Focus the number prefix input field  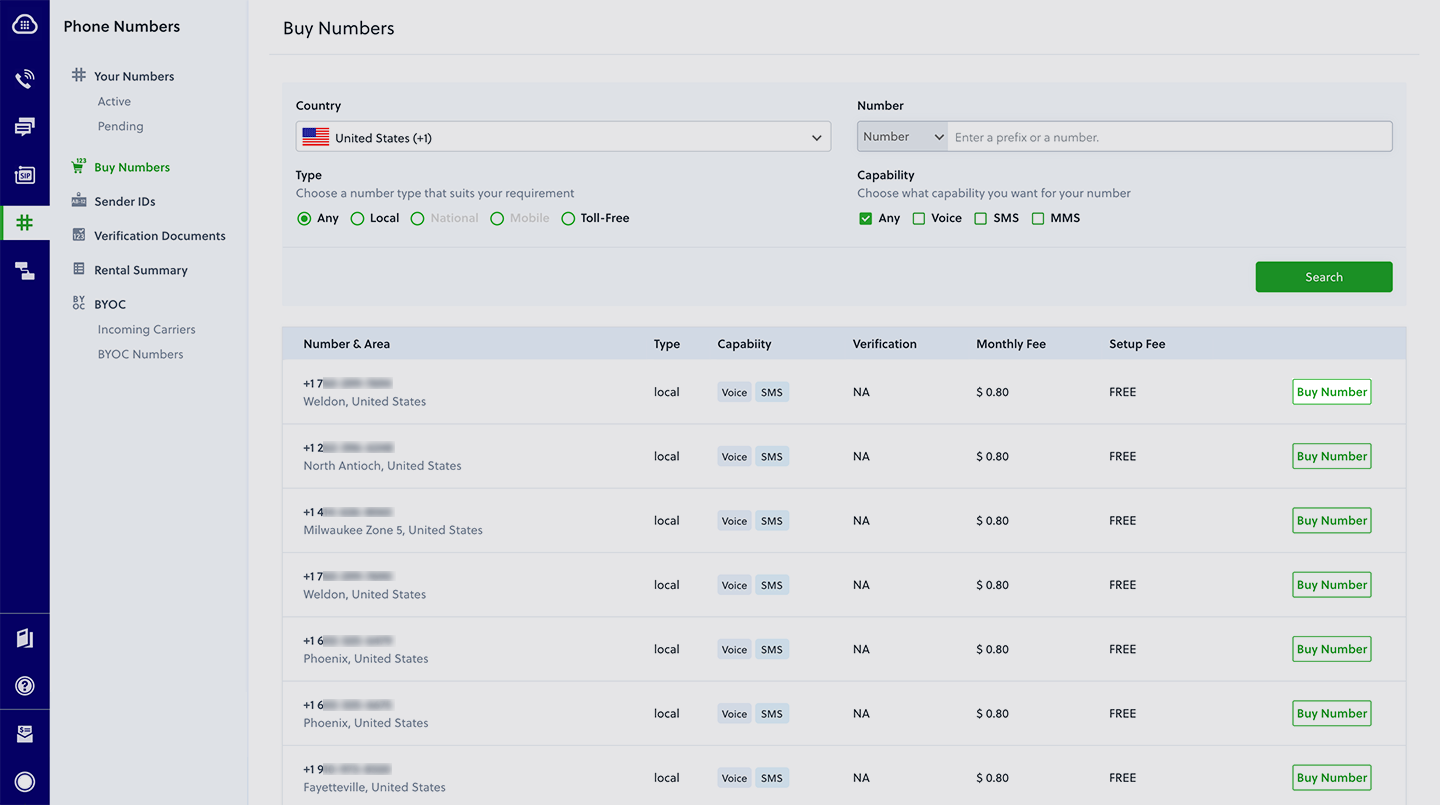[x=1168, y=137]
